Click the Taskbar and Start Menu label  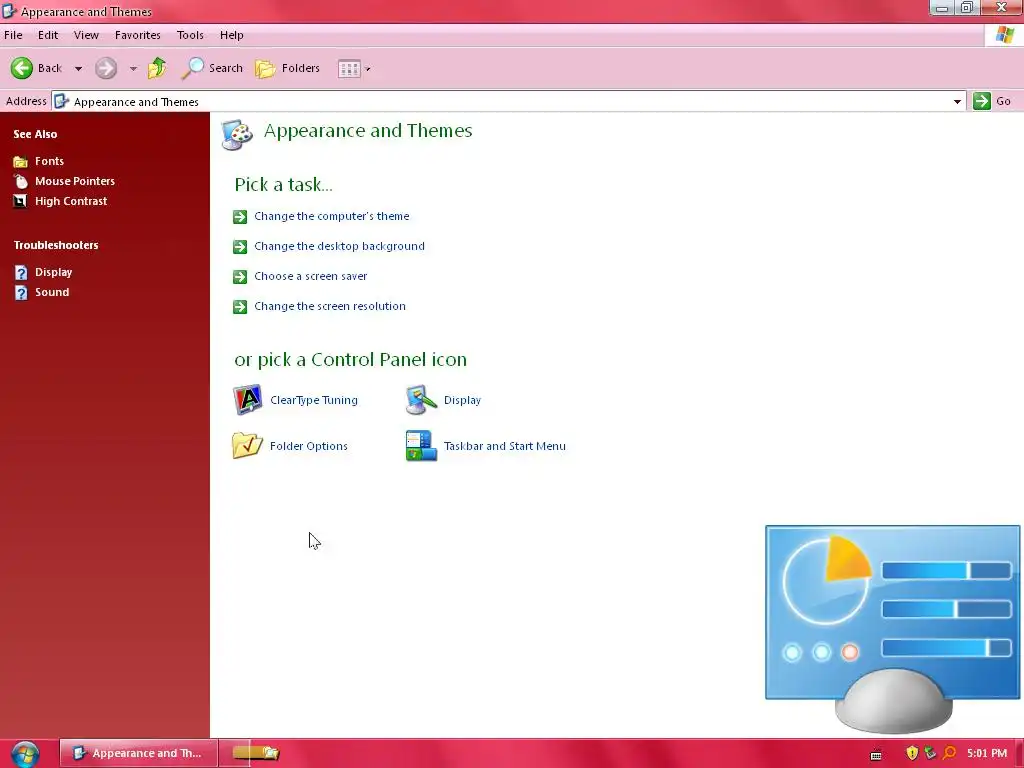click(x=505, y=446)
